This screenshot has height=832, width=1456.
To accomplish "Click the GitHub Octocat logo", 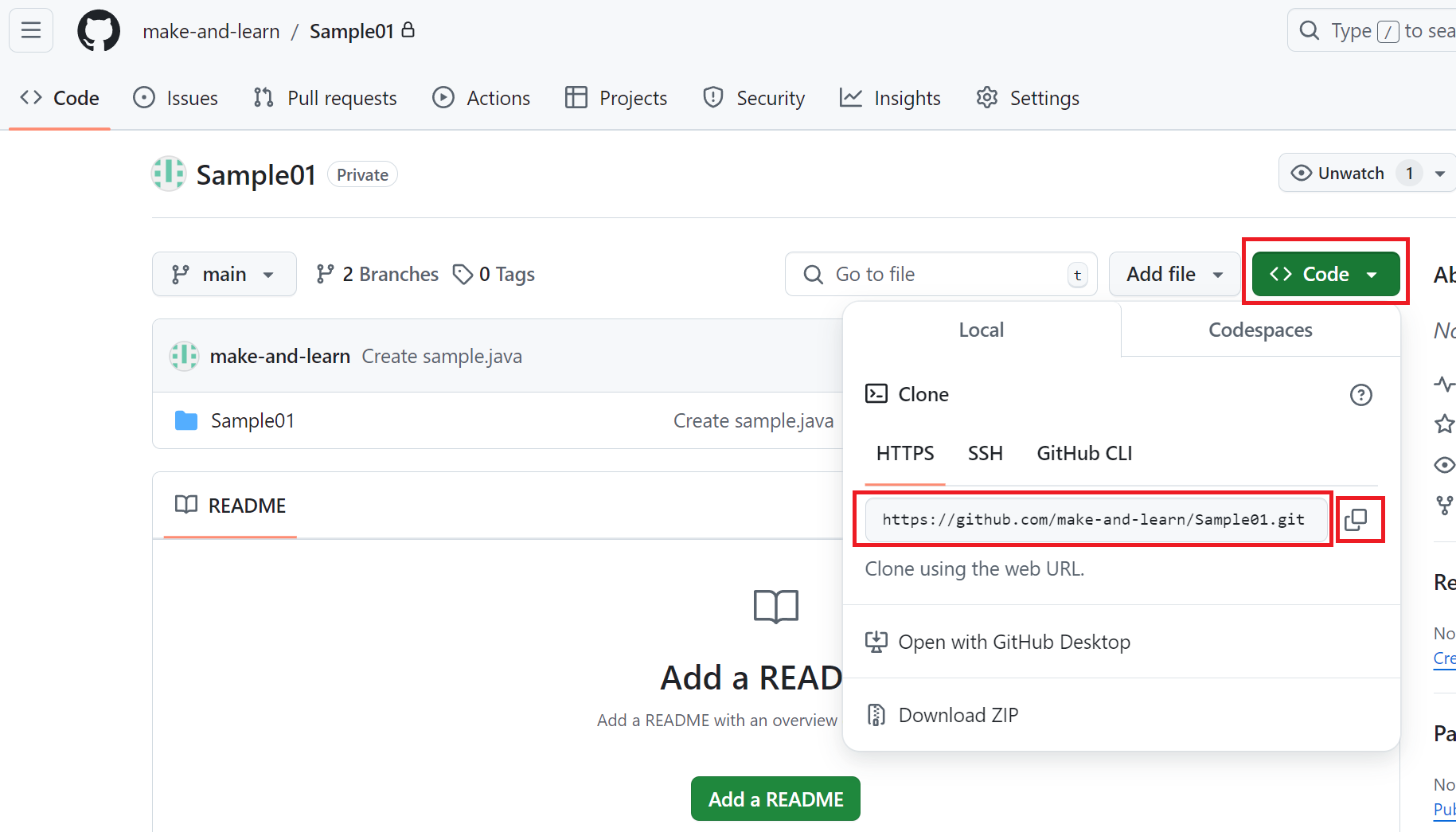I will tap(99, 31).
